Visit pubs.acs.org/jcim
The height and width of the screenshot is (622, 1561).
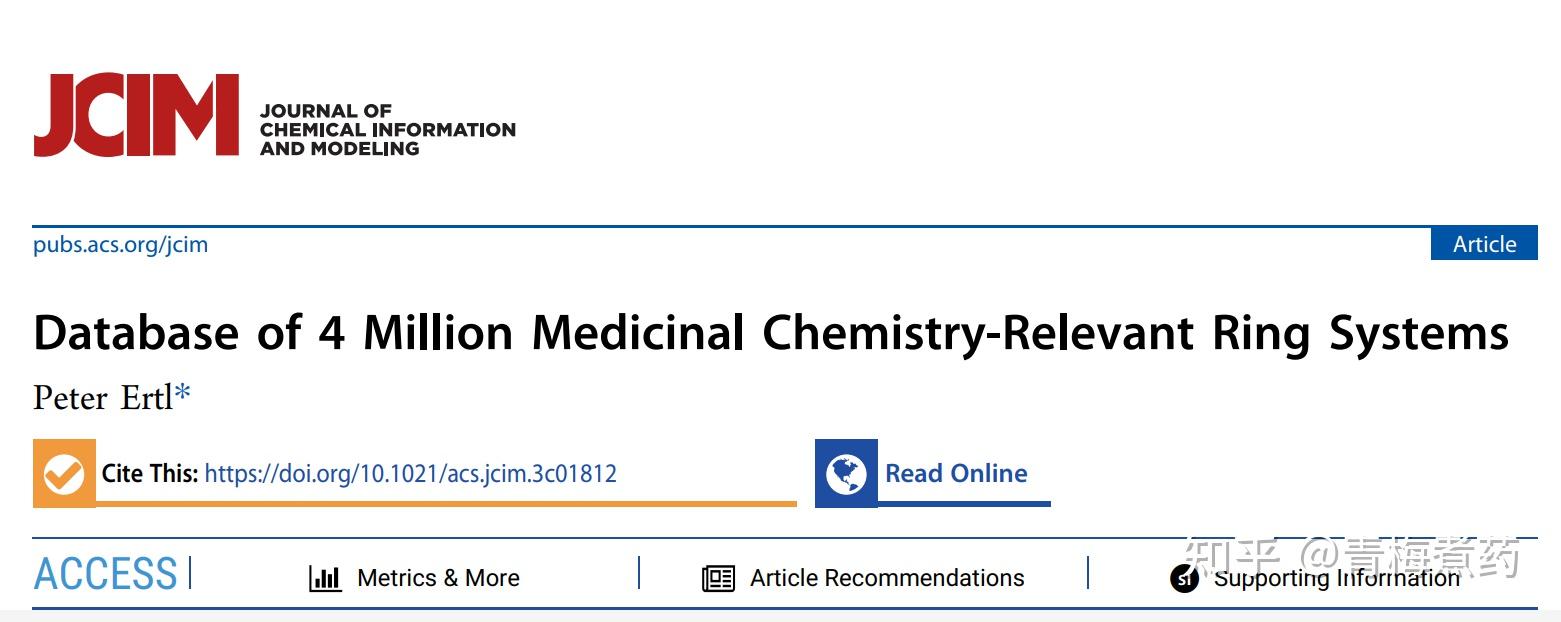click(120, 244)
